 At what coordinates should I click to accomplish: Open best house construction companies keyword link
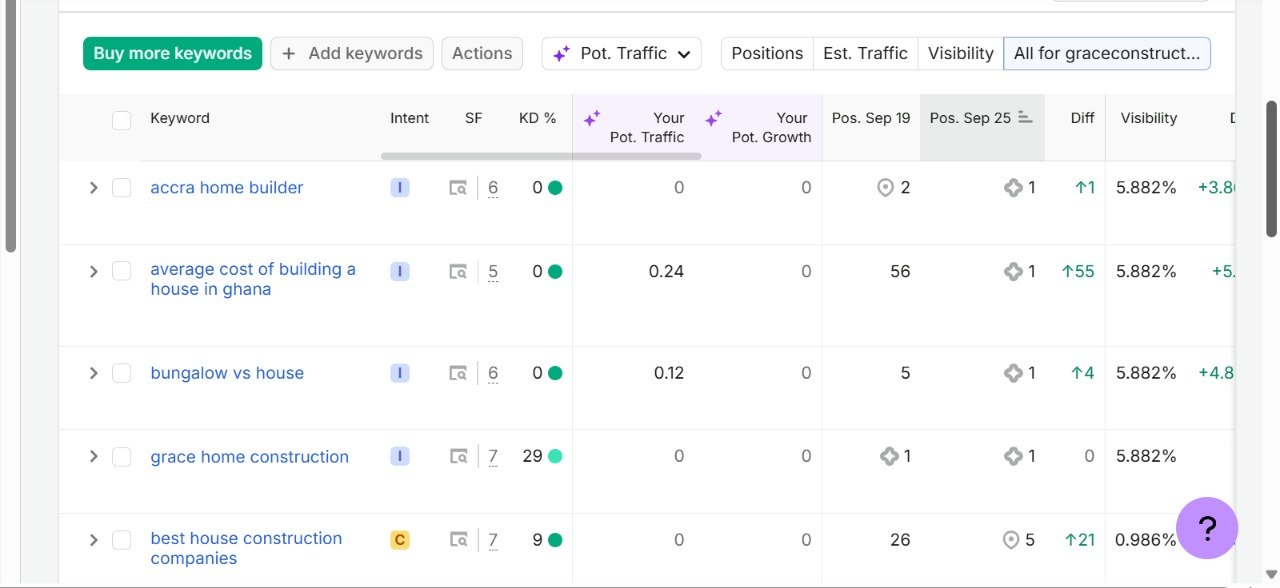click(x=246, y=548)
